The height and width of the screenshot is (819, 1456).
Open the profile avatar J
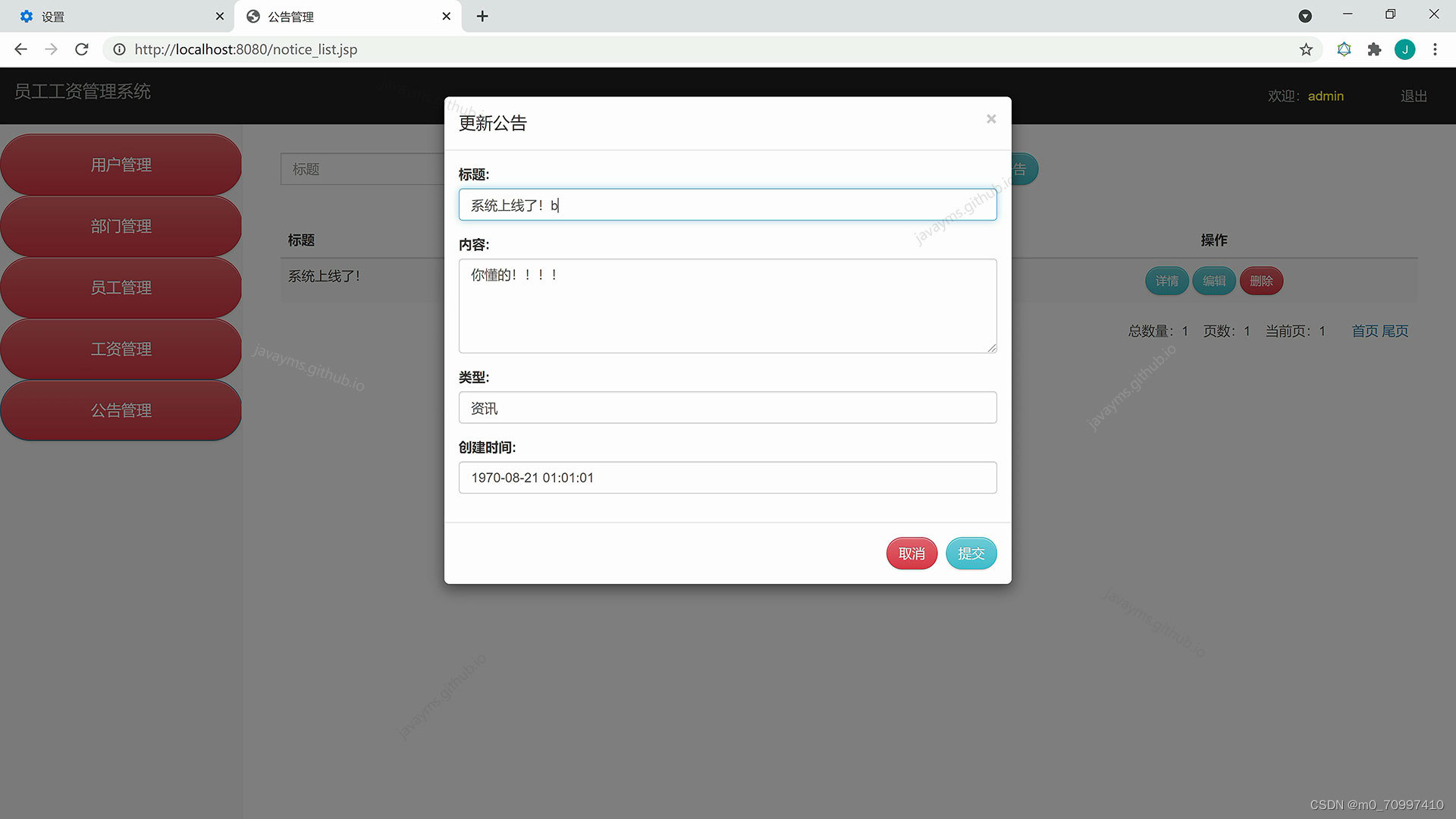tap(1404, 49)
